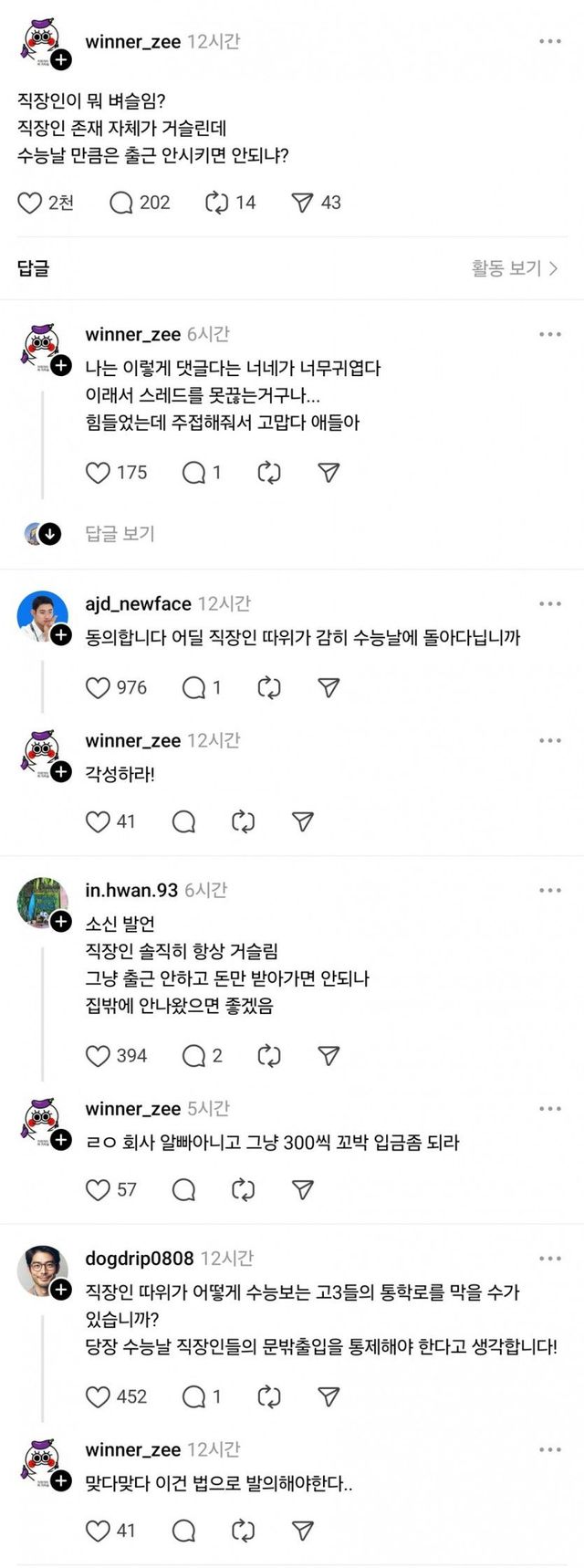This screenshot has height=1568, width=584.
Task: Select the 답글 replies tab heading
Action: point(34,267)
